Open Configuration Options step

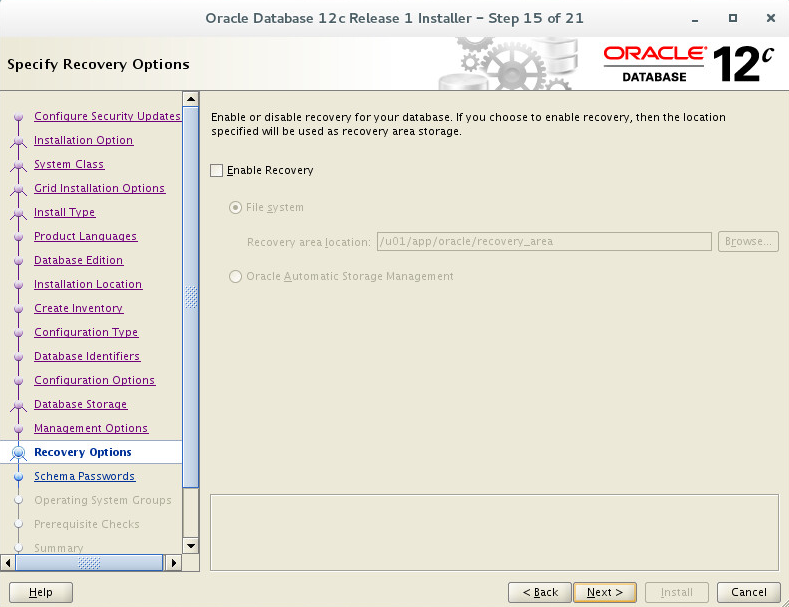click(95, 381)
